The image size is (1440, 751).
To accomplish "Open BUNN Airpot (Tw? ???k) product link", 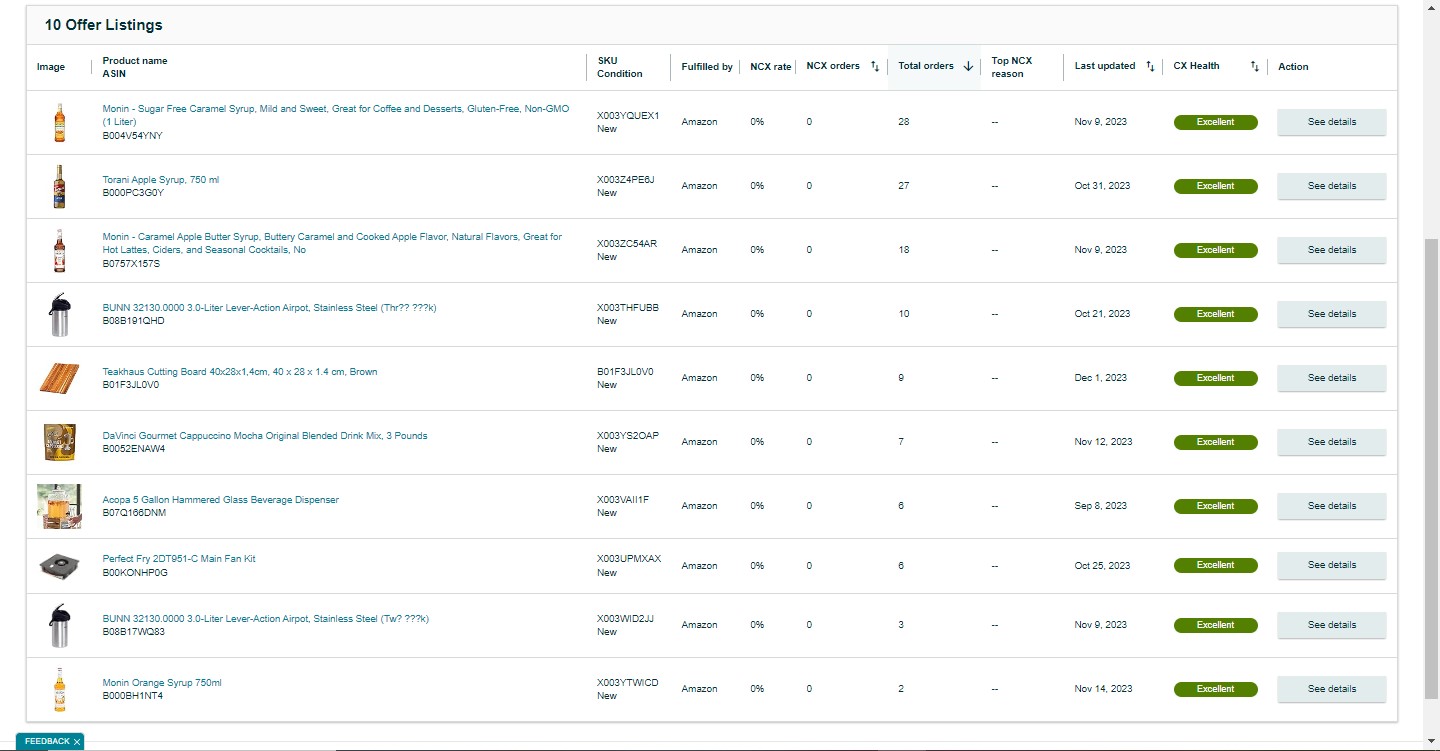I will [266, 619].
